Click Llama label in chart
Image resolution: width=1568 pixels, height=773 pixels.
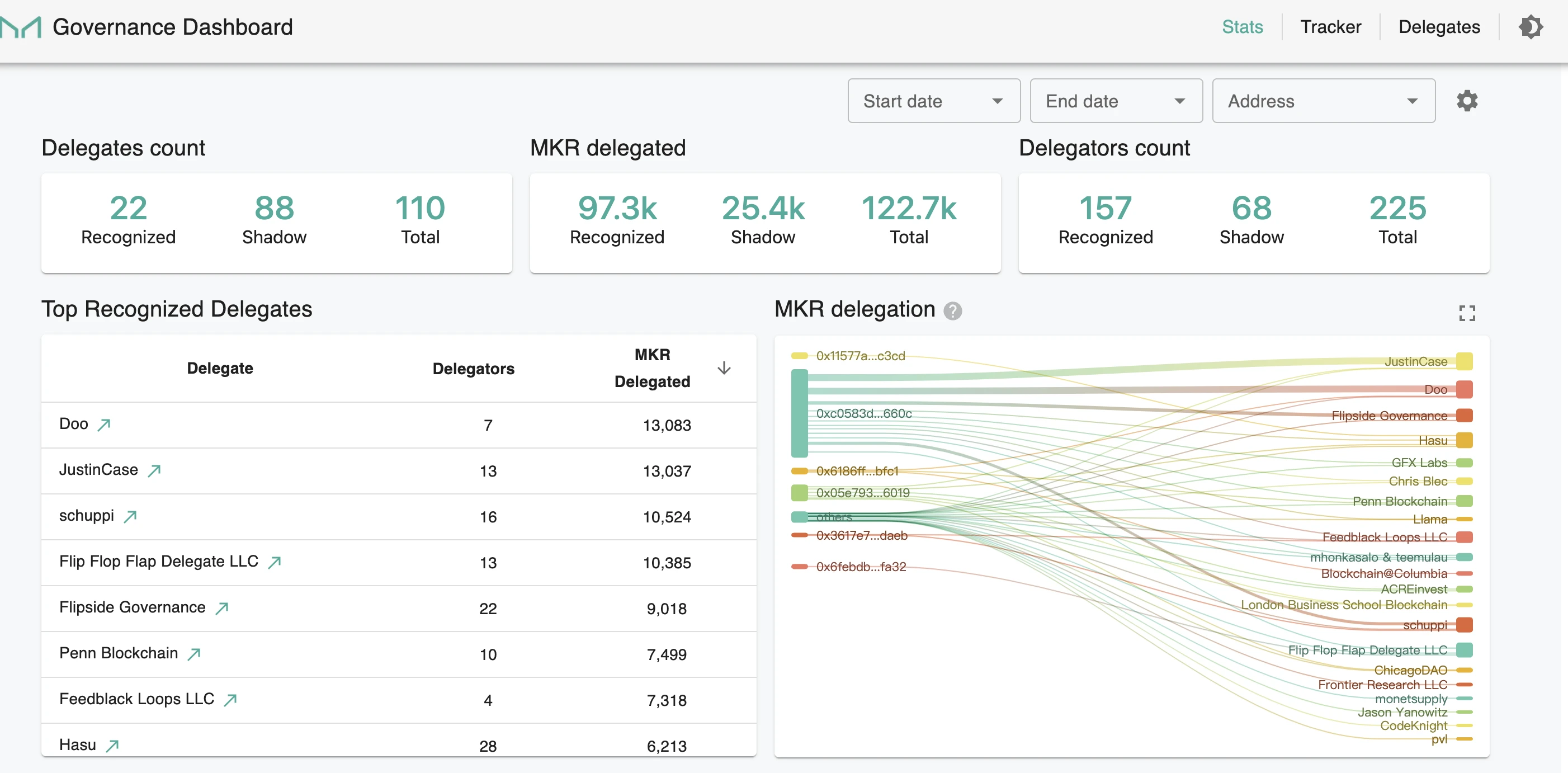tap(1430, 519)
